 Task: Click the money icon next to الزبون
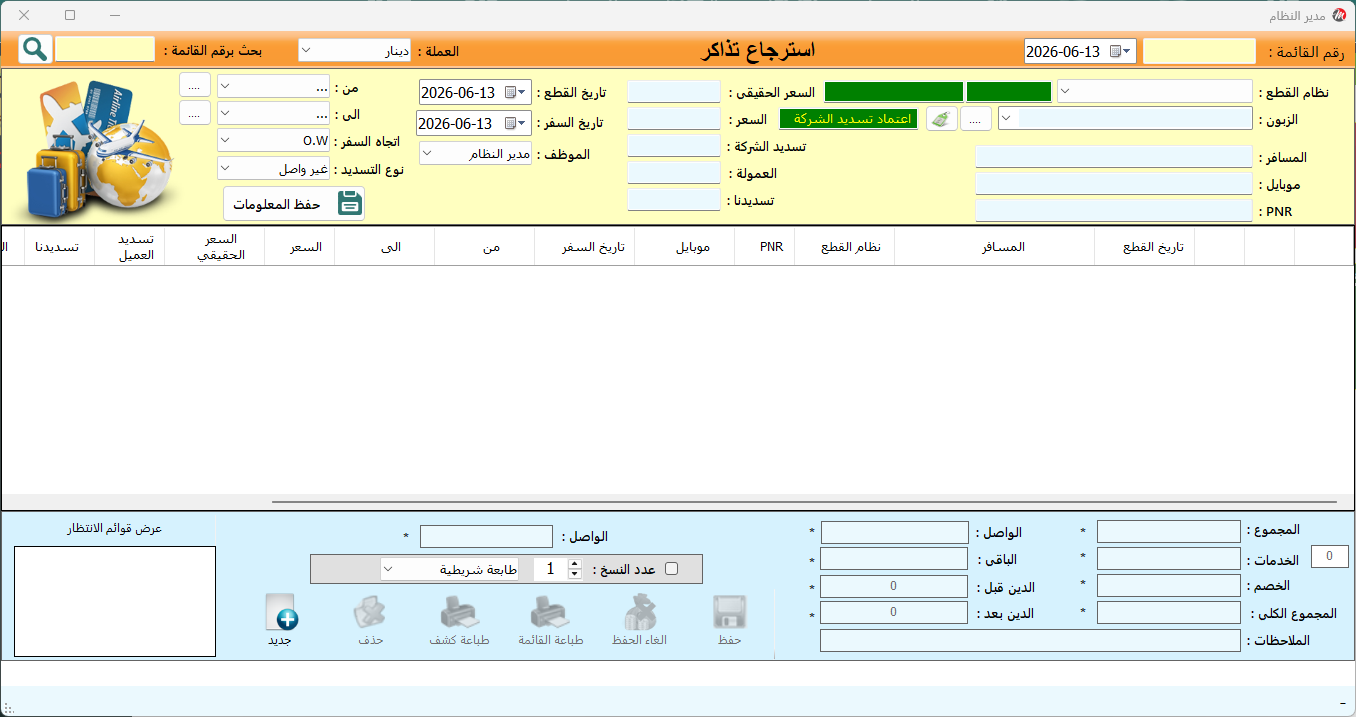coord(940,119)
